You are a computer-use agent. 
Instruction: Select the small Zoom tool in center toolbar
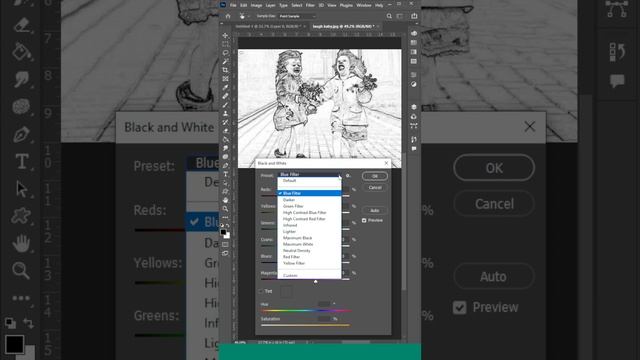click(x=225, y=209)
